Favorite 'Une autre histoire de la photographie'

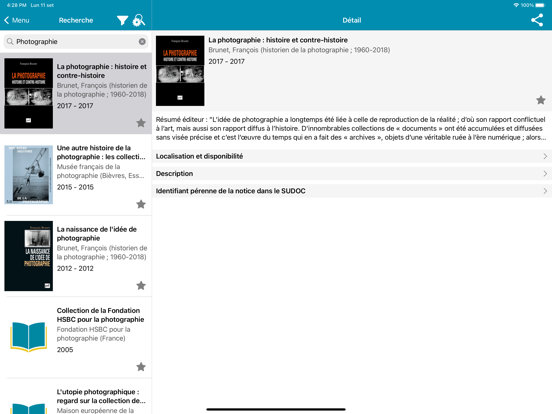[141, 204]
